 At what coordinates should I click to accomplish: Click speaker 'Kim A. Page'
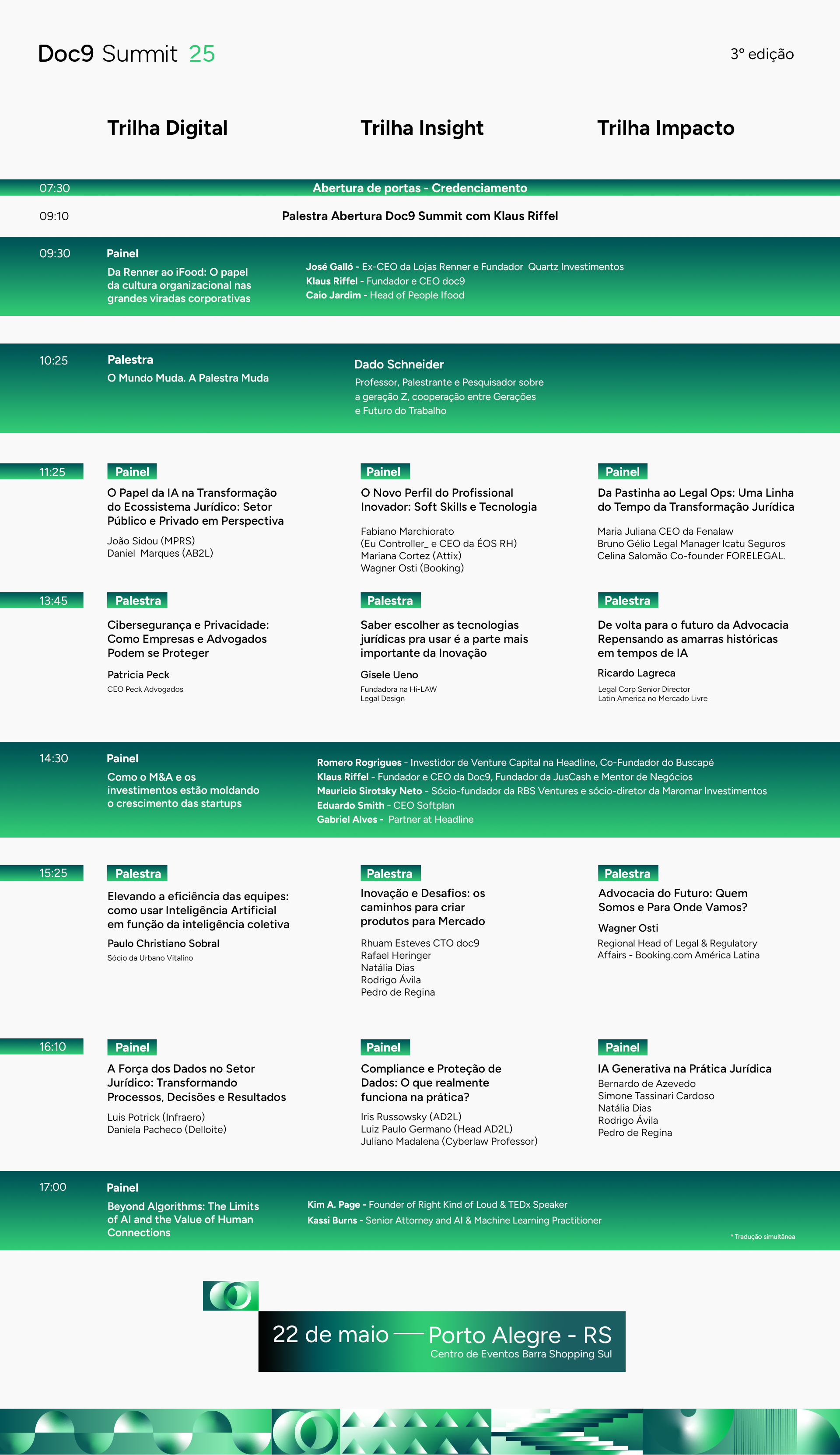coord(333,1205)
